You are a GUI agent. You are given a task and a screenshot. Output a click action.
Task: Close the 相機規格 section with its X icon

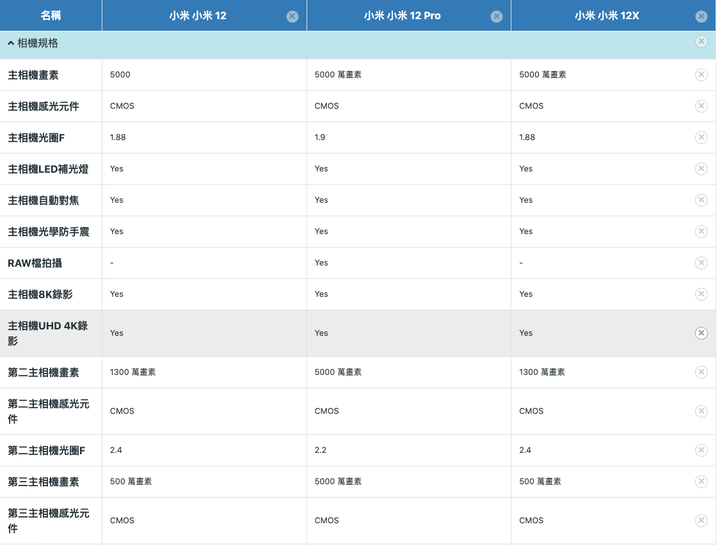coord(701,42)
